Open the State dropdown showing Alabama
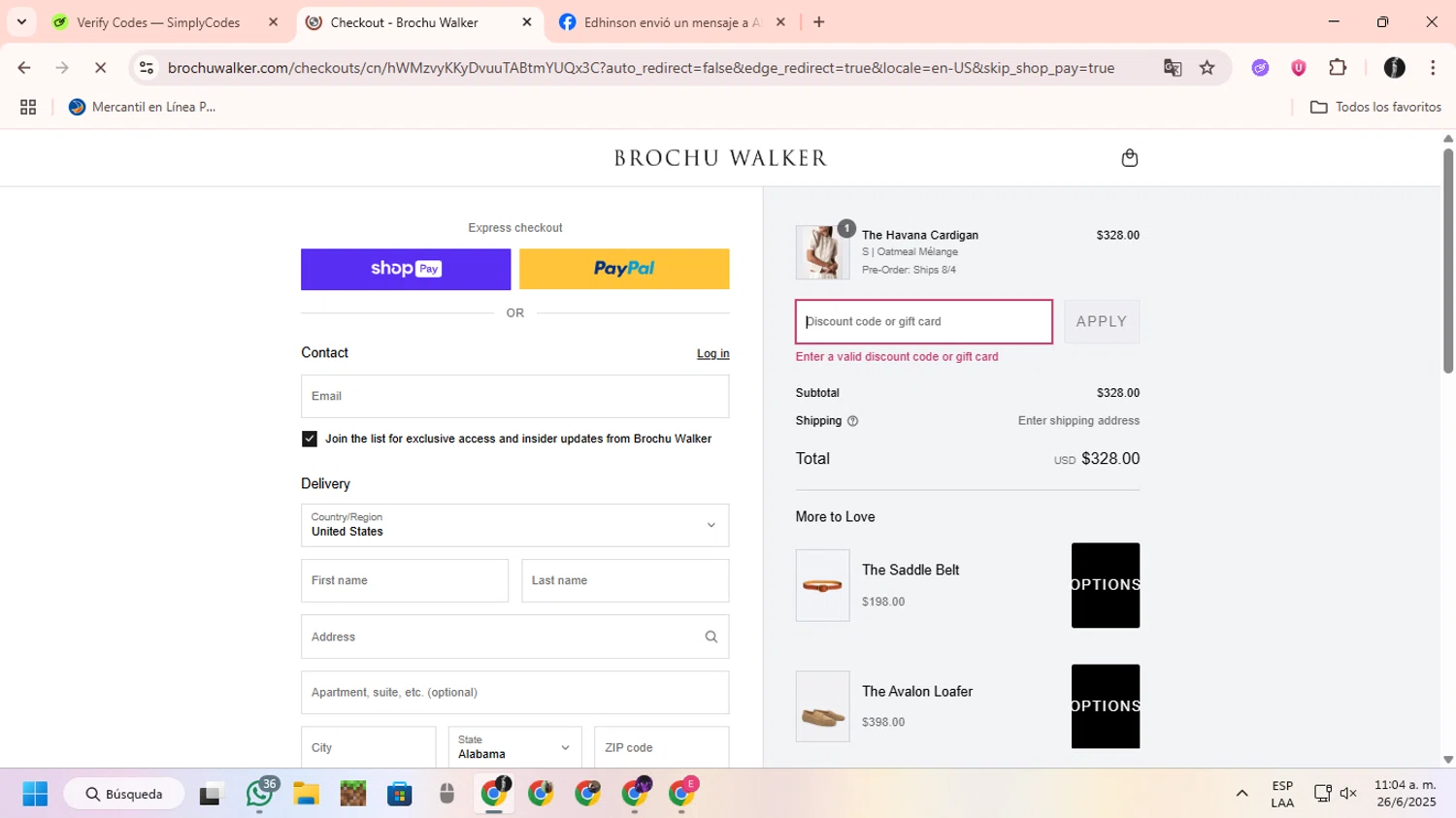 pyautogui.click(x=514, y=747)
